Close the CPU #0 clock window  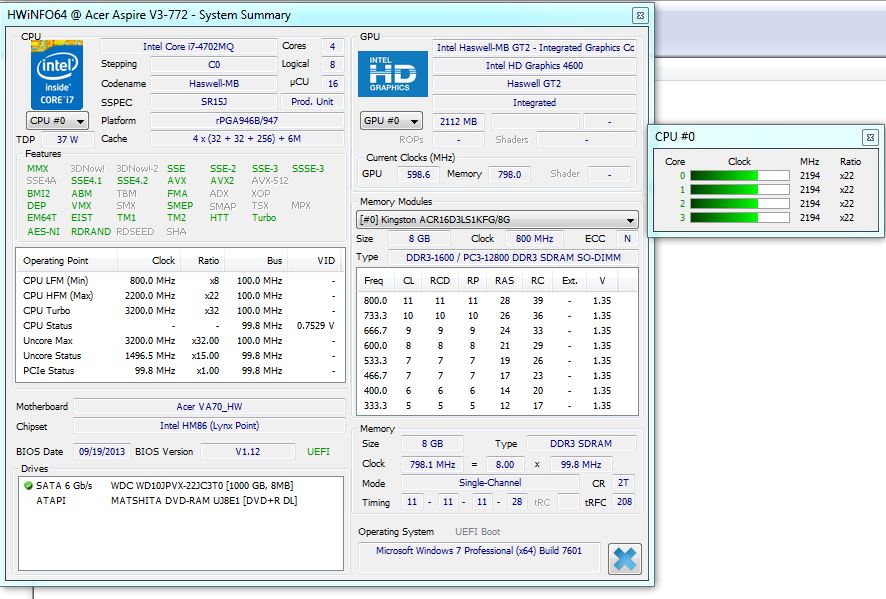(870, 137)
